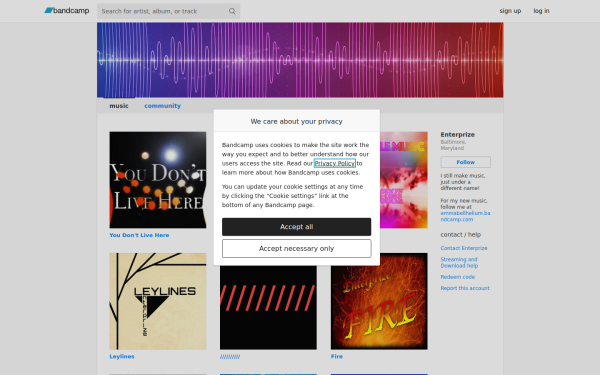Click Report this account

pos(465,288)
